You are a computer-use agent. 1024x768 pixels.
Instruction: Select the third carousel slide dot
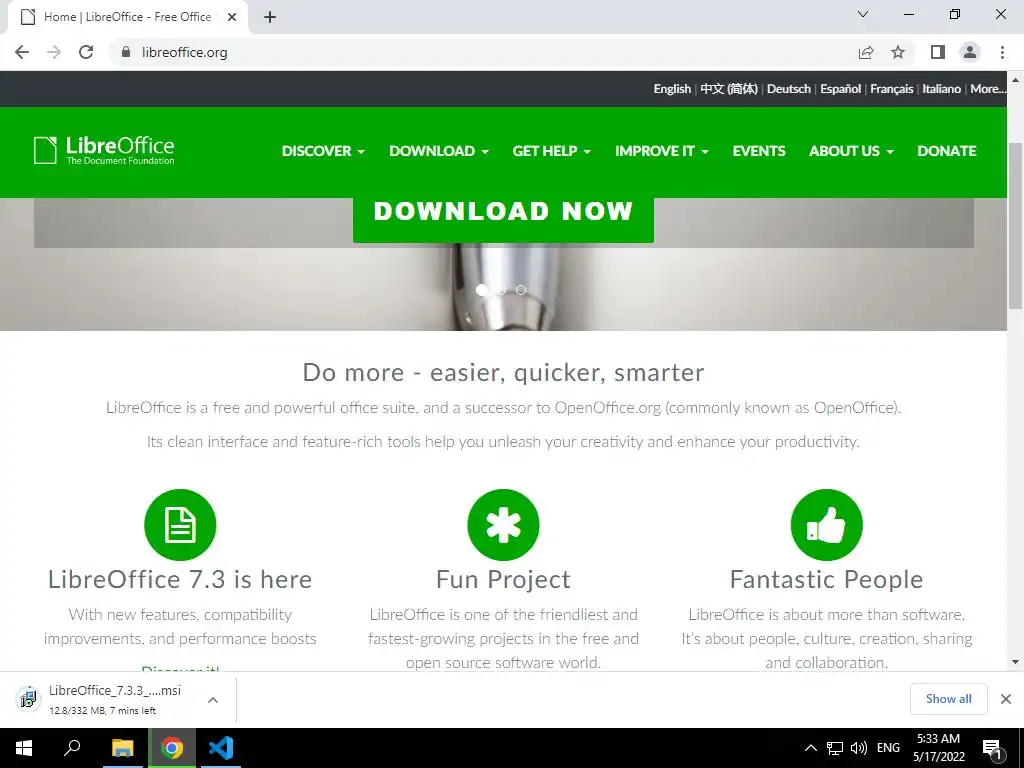click(520, 289)
